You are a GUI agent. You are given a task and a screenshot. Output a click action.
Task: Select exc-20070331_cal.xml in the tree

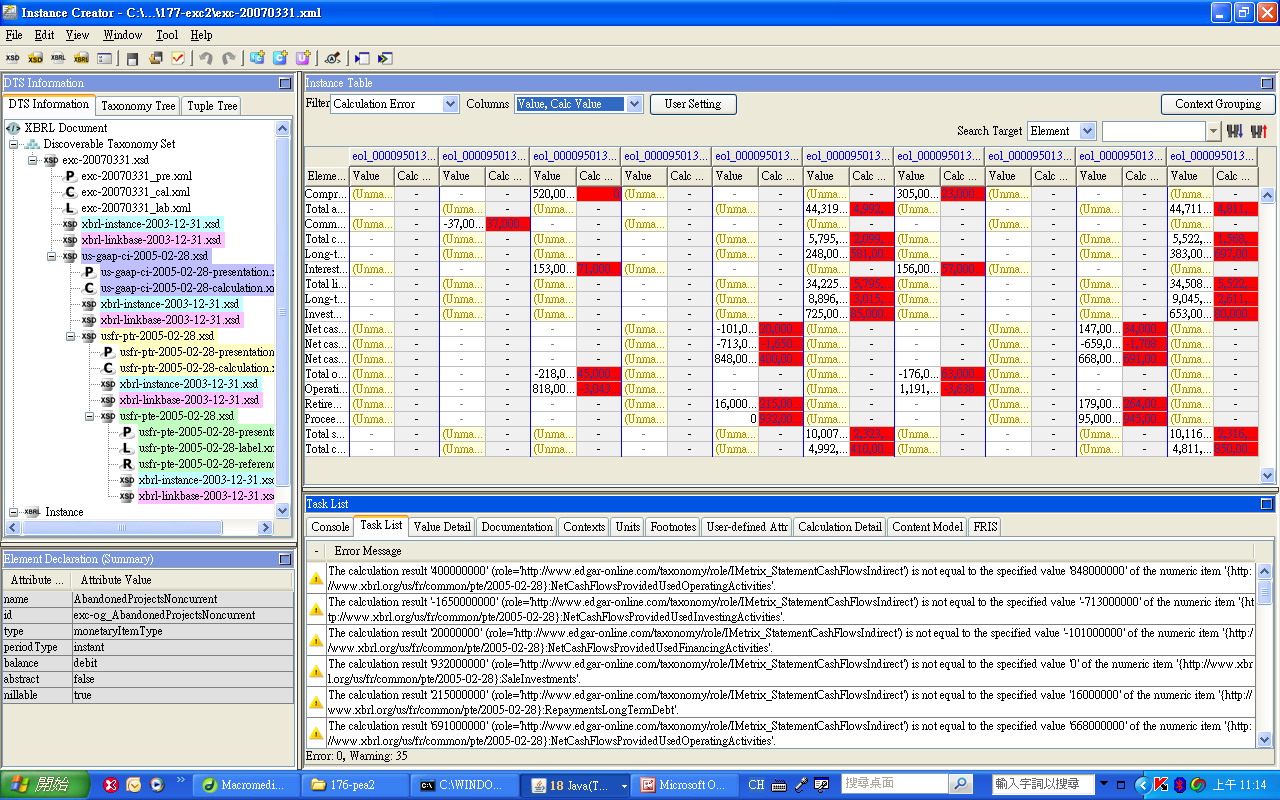tap(136, 192)
